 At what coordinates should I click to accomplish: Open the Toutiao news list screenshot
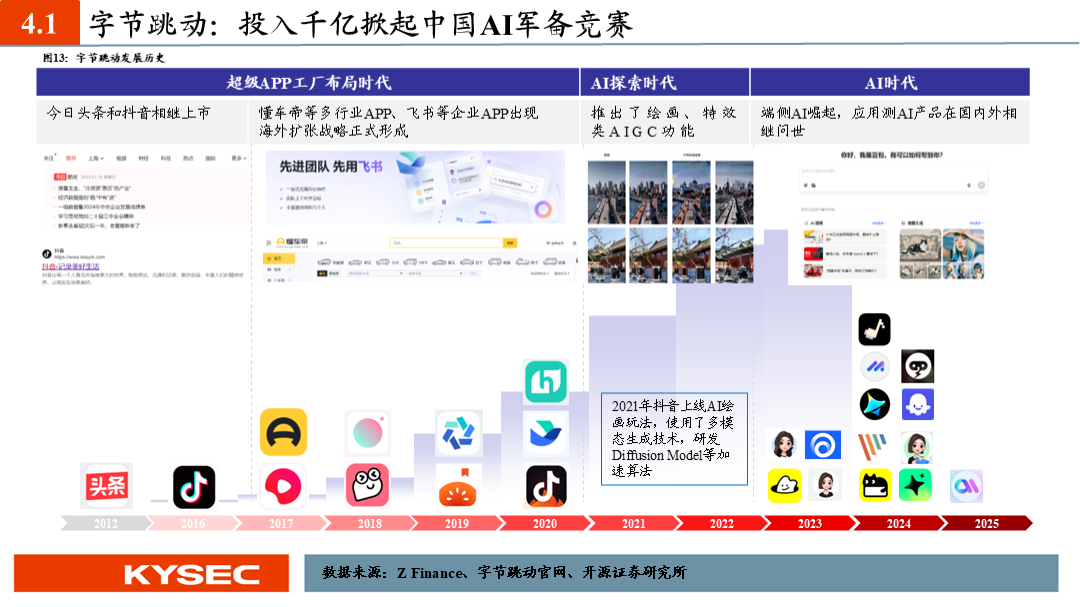coord(144,192)
